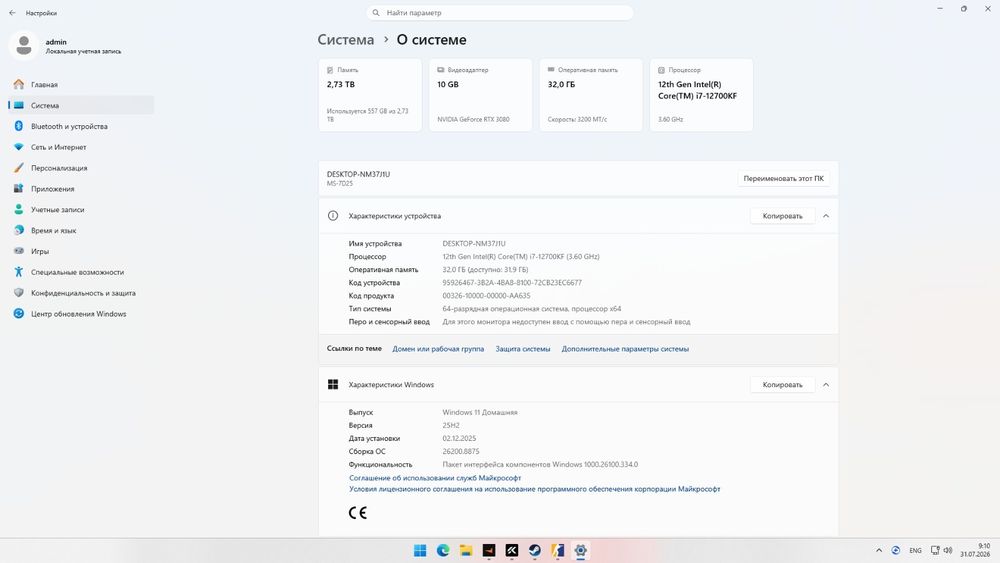Open the Процессор i7-12700KF card

(x=702, y=95)
